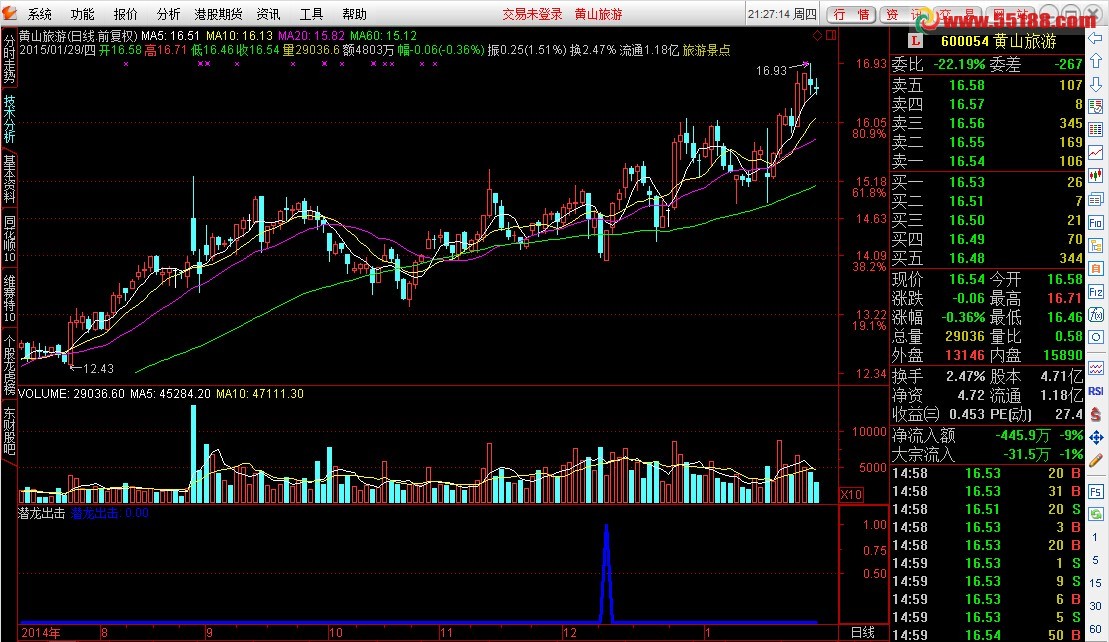This screenshot has height=642, width=1109.
Task: Click the 交易未登录 link in title bar
Action: pos(533,14)
